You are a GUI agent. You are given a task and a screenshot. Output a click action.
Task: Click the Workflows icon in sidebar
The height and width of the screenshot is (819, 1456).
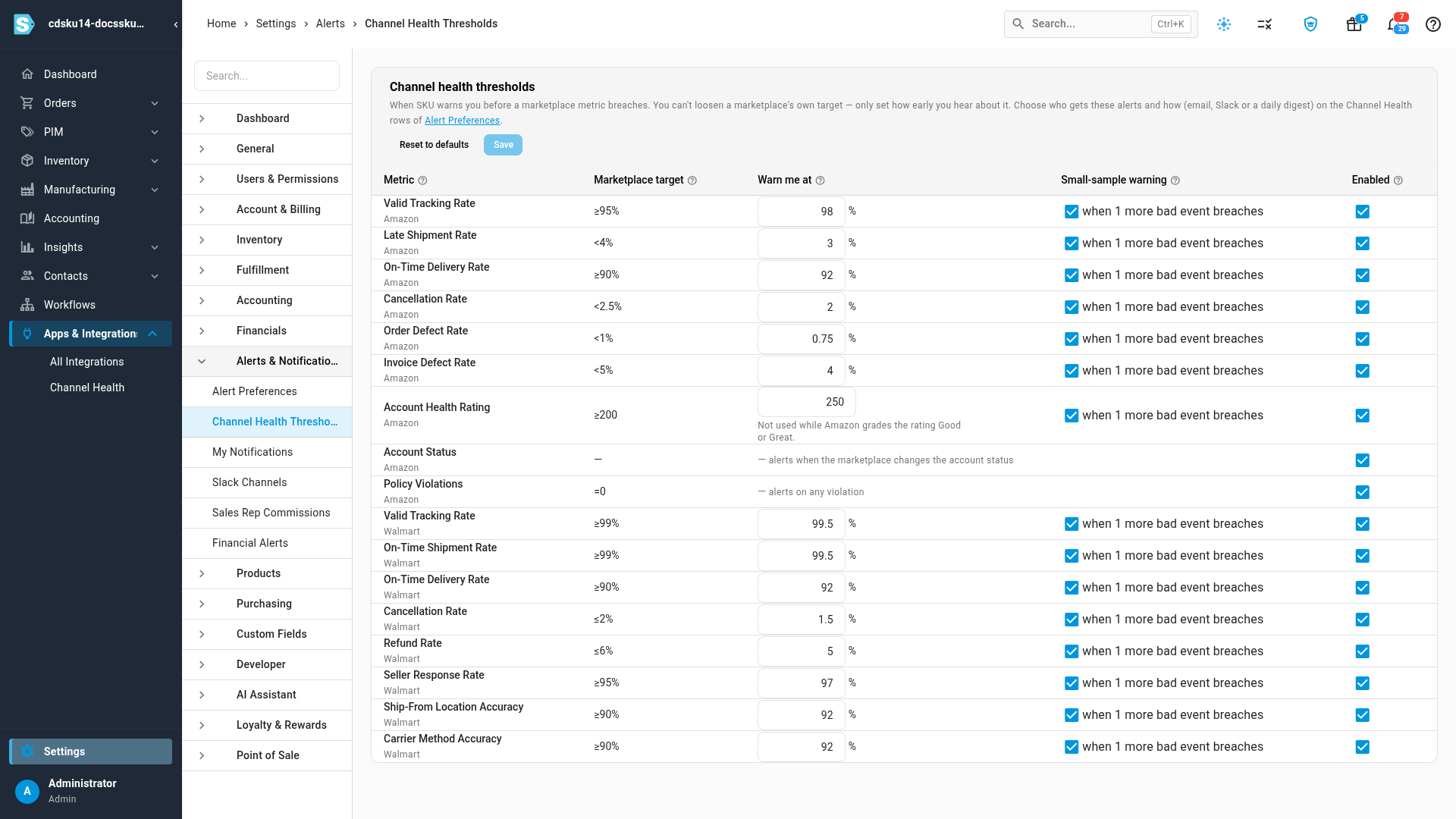pyautogui.click(x=27, y=305)
